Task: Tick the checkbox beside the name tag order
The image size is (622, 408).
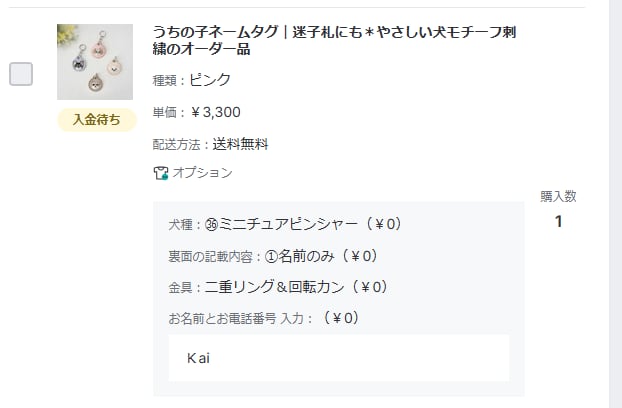Action: (21, 73)
